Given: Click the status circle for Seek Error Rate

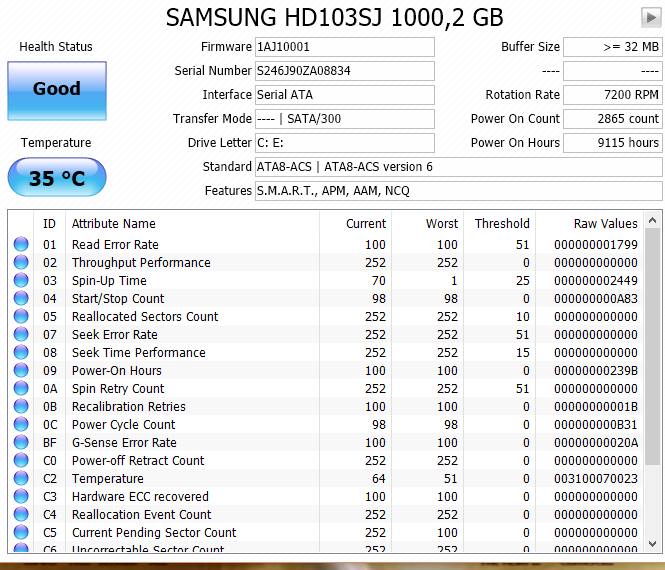Looking at the screenshot, I should (x=21, y=335).
